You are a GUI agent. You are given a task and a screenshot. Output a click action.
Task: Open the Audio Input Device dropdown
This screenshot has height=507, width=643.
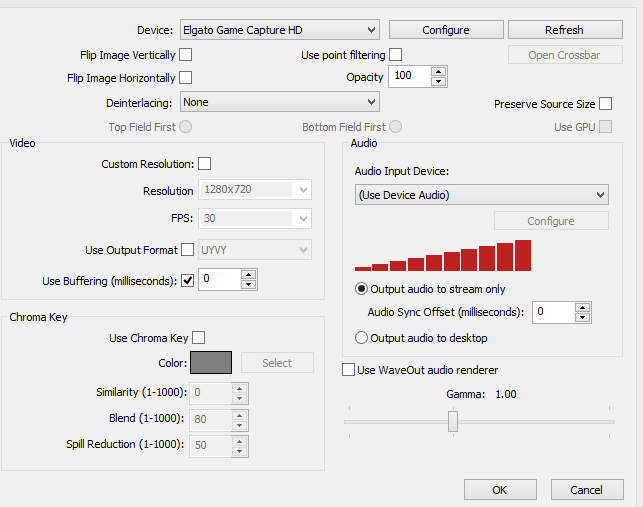(x=481, y=195)
